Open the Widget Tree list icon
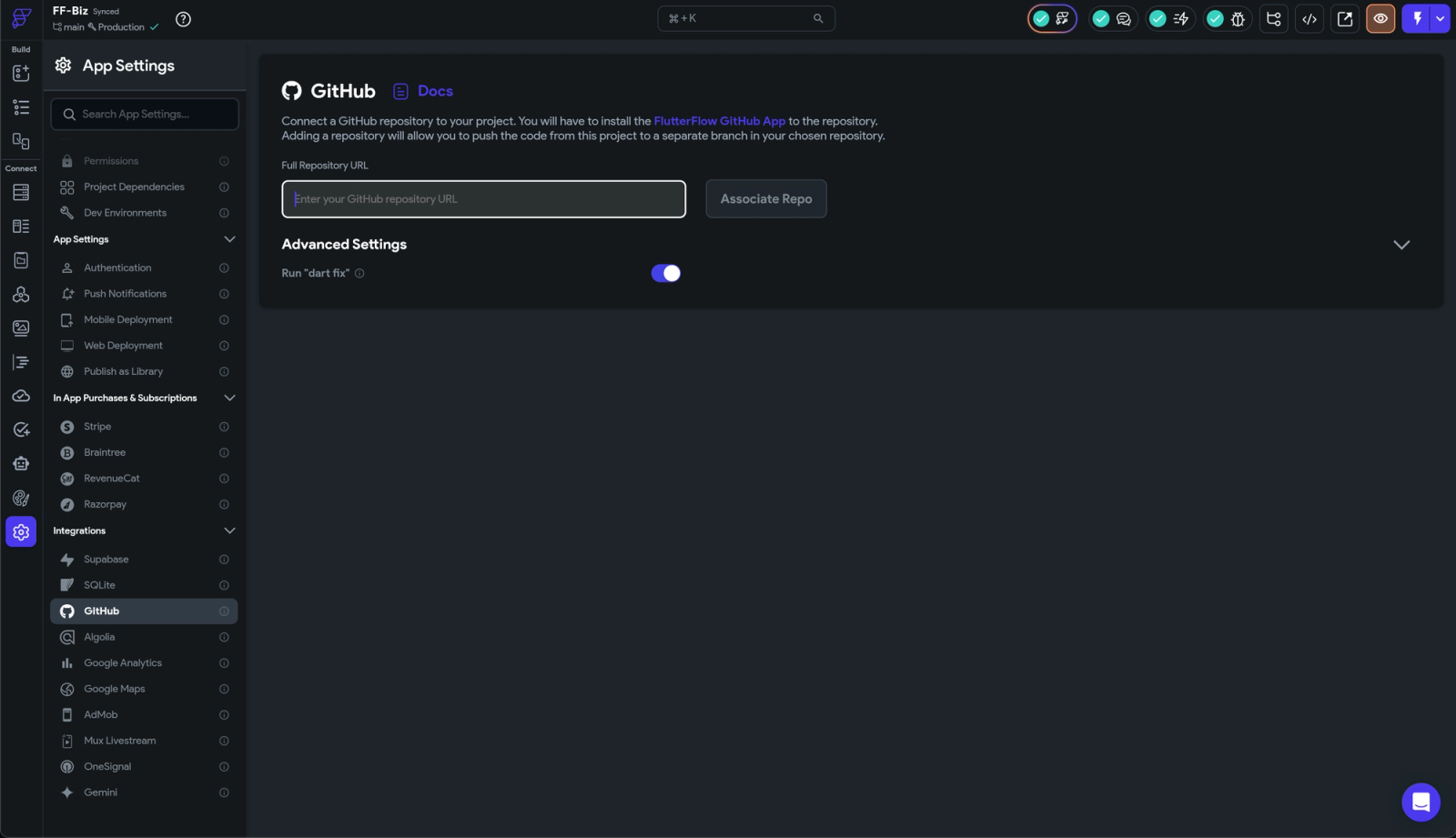This screenshot has height=838, width=1456. (x=21, y=107)
